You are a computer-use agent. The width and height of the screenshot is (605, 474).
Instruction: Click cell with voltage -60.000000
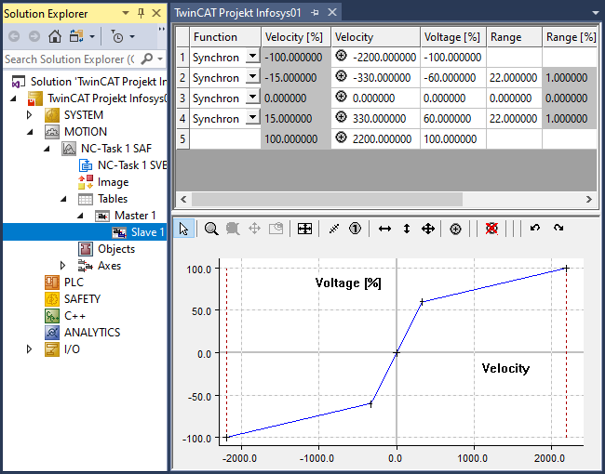pyautogui.click(x=453, y=78)
